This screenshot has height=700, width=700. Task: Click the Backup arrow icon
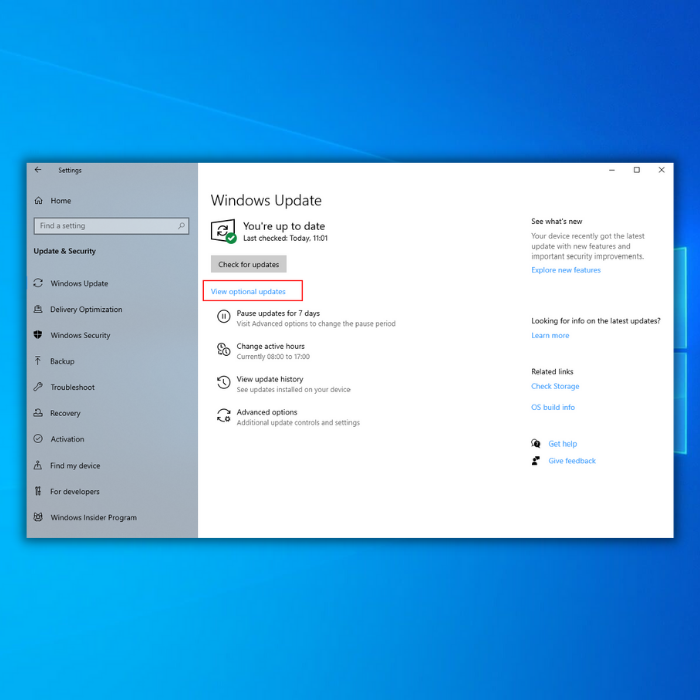coord(38,361)
